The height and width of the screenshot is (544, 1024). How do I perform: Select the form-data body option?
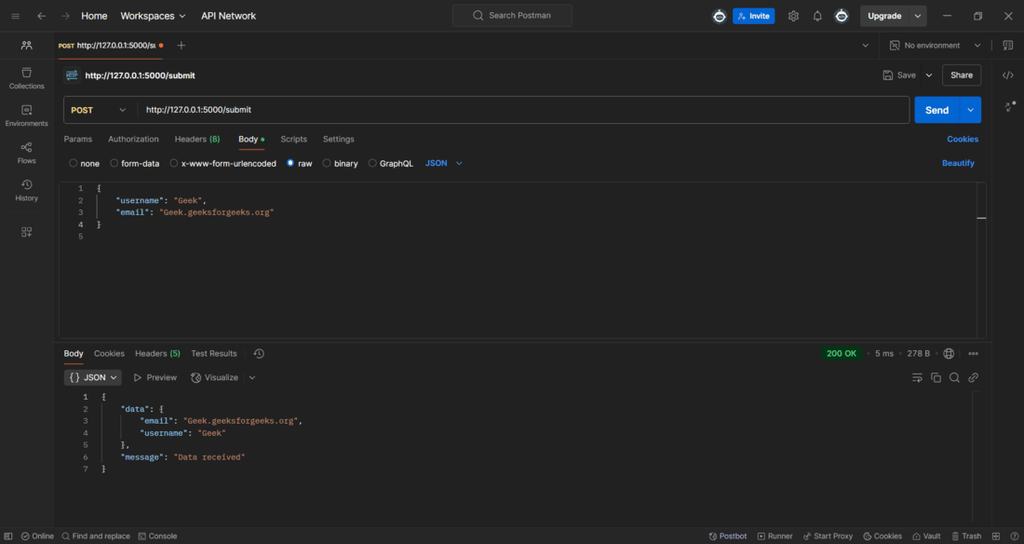click(x=135, y=163)
